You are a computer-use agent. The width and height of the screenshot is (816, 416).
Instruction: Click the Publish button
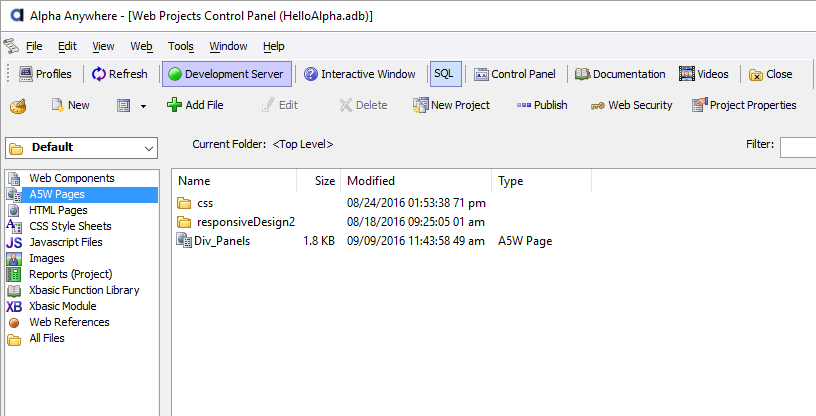(x=542, y=105)
